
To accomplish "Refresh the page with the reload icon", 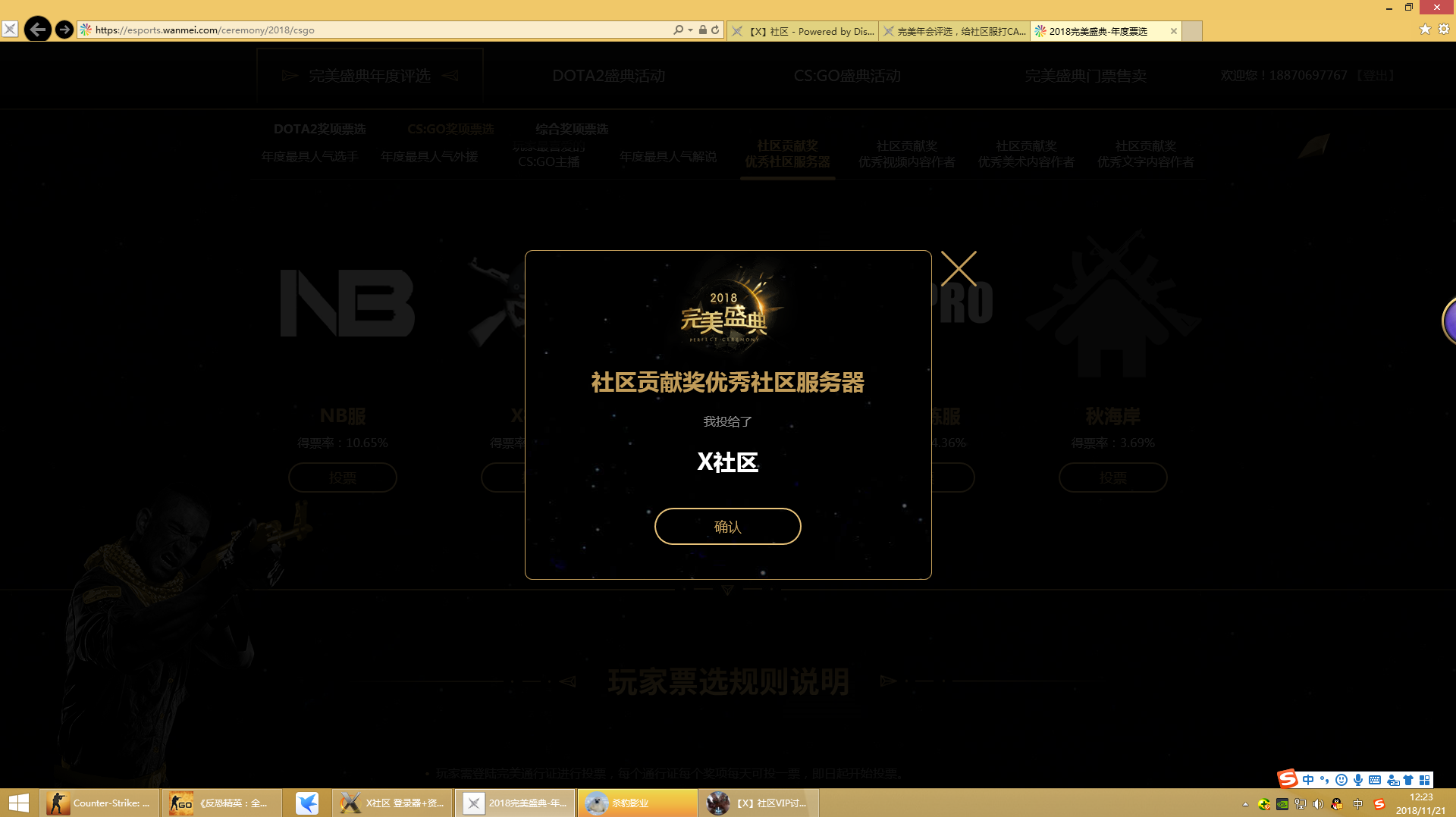I will click(x=714, y=30).
